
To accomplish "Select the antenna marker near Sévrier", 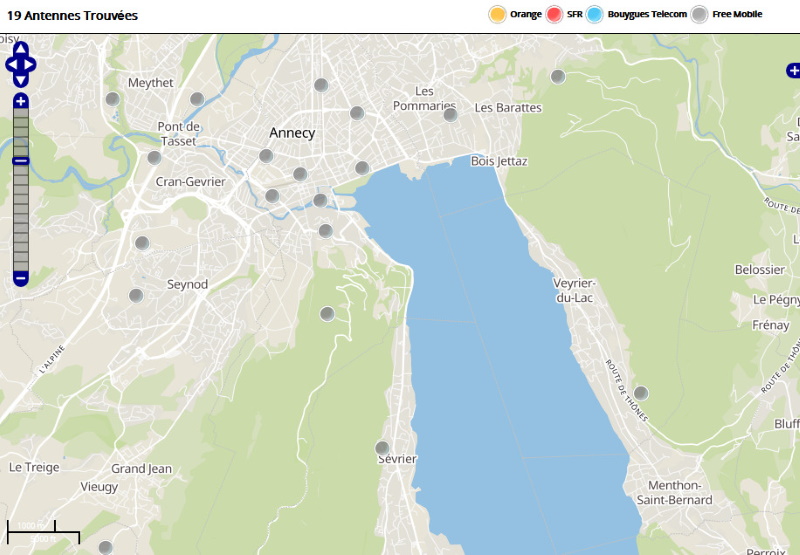I will click(x=382, y=447).
